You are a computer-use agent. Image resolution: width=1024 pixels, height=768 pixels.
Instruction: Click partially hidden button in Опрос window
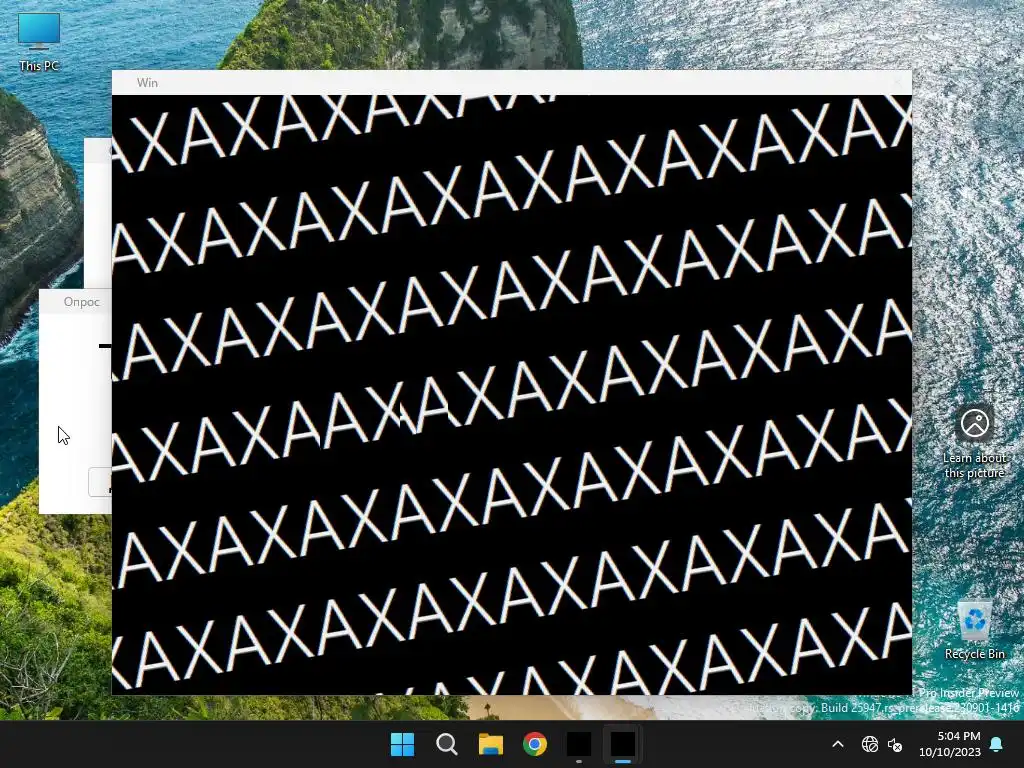[100, 482]
